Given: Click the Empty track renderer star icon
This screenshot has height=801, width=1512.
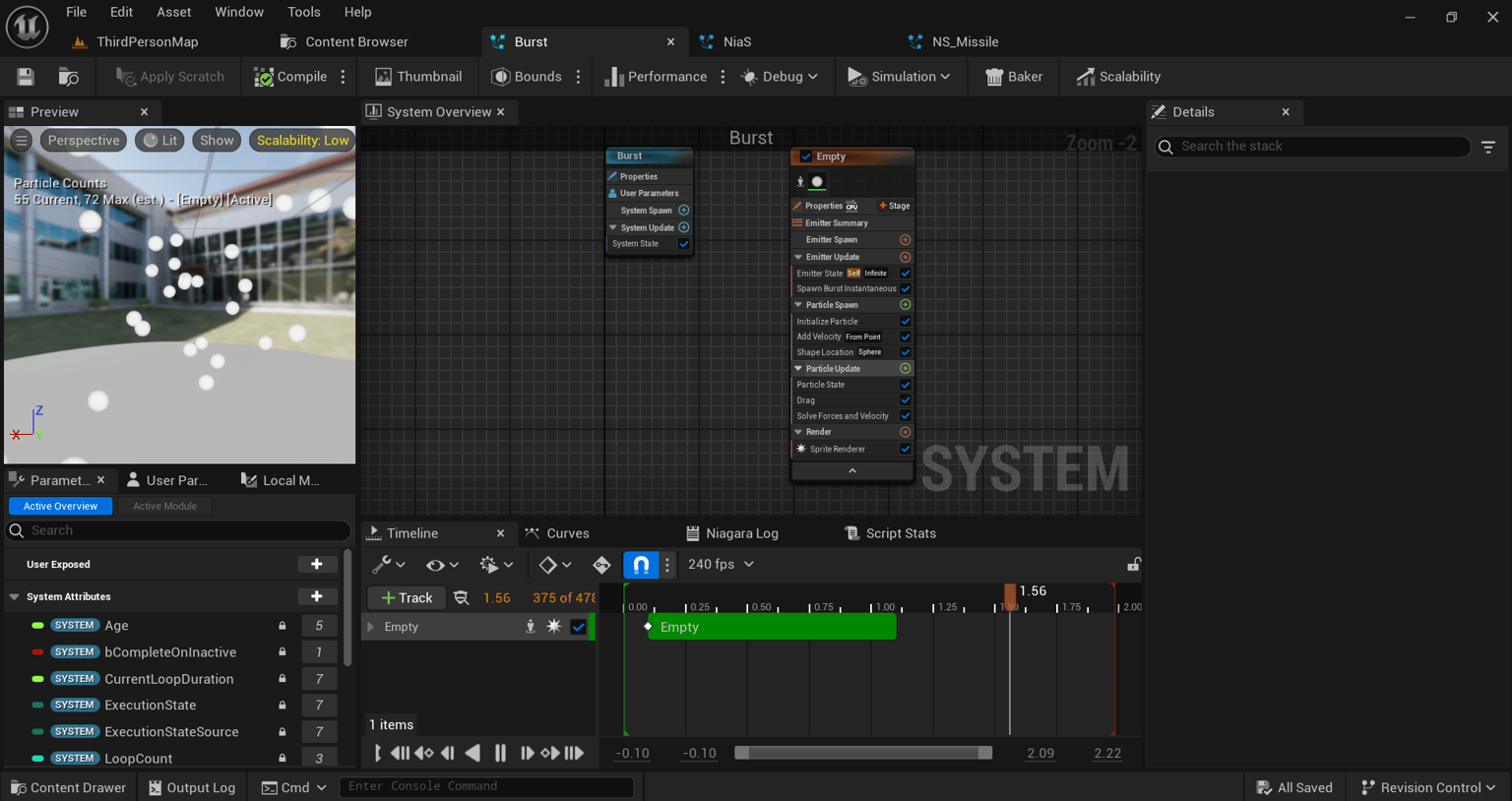Looking at the screenshot, I should (x=554, y=627).
